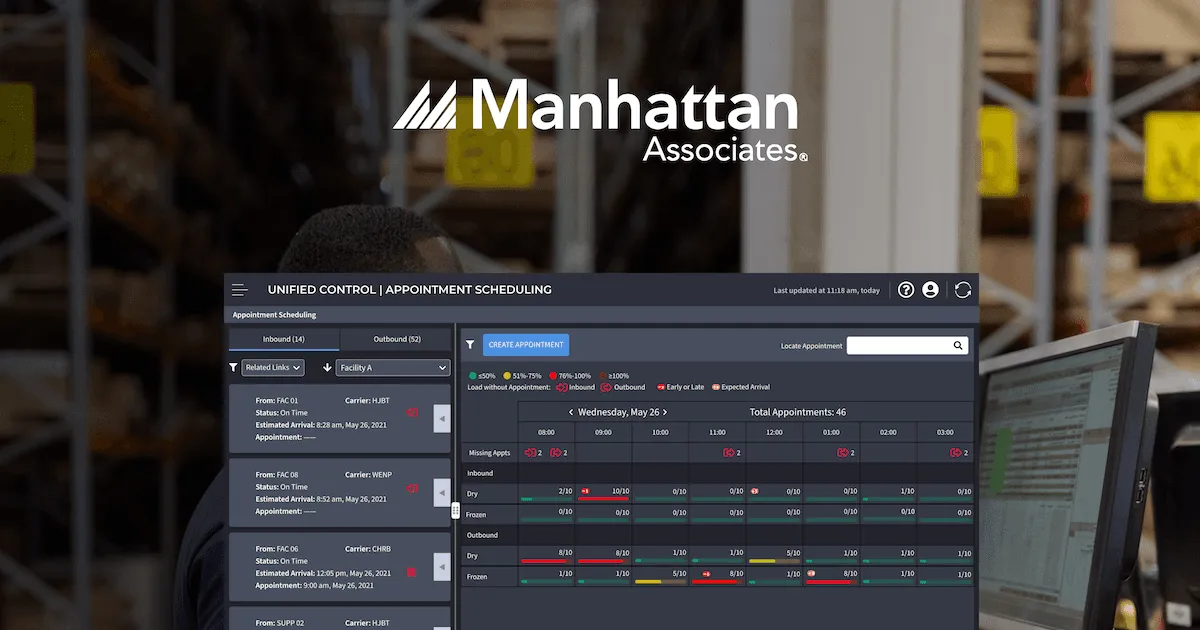Switch to the Outbound (52) tab

(x=397, y=339)
